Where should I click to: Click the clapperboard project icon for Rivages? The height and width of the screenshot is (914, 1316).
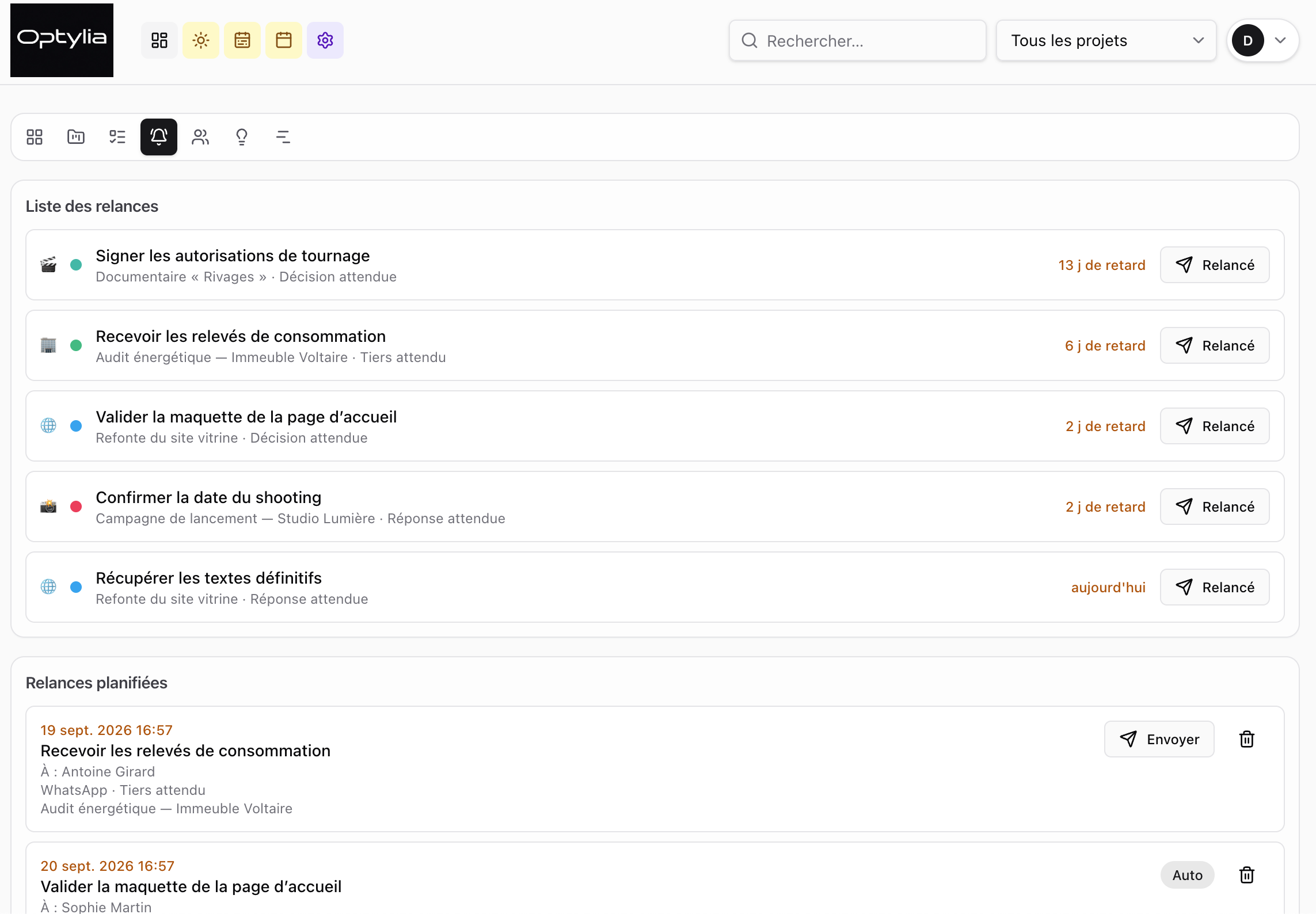(x=48, y=265)
